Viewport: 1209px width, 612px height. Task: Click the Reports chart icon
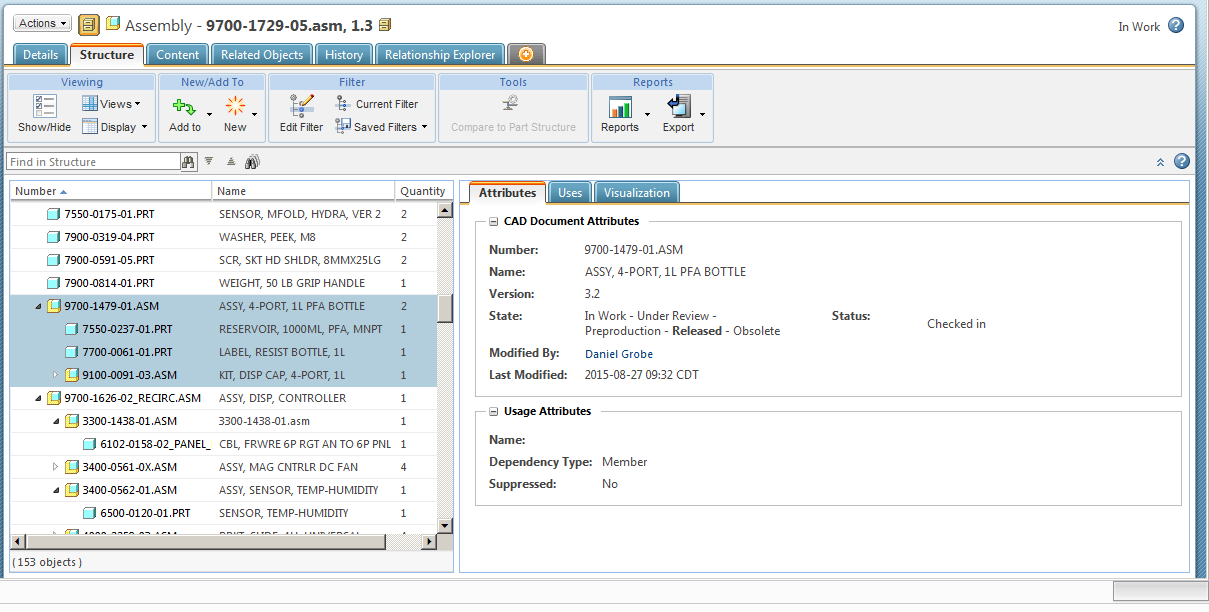620,106
